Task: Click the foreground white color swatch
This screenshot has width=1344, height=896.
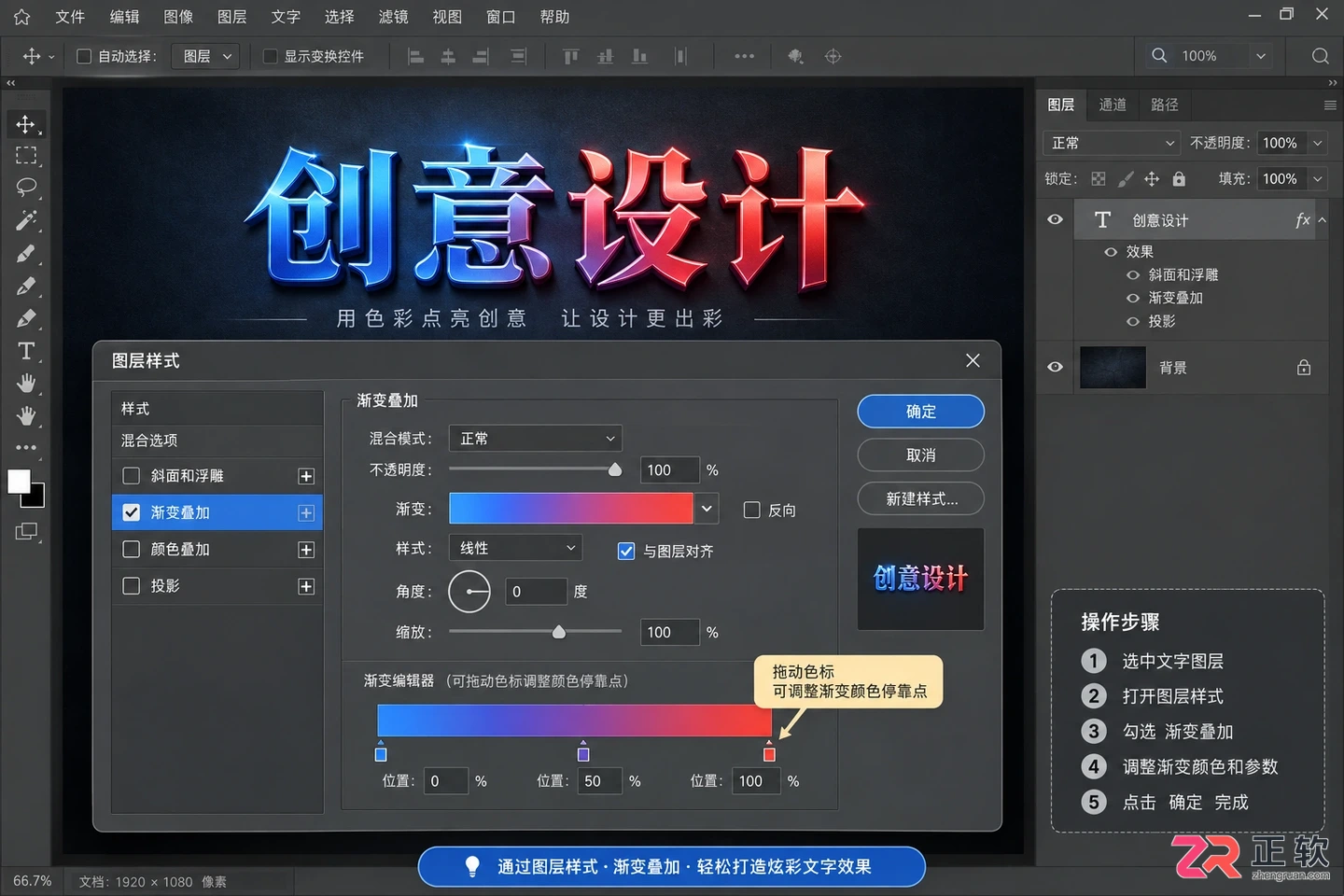Action: point(19,481)
